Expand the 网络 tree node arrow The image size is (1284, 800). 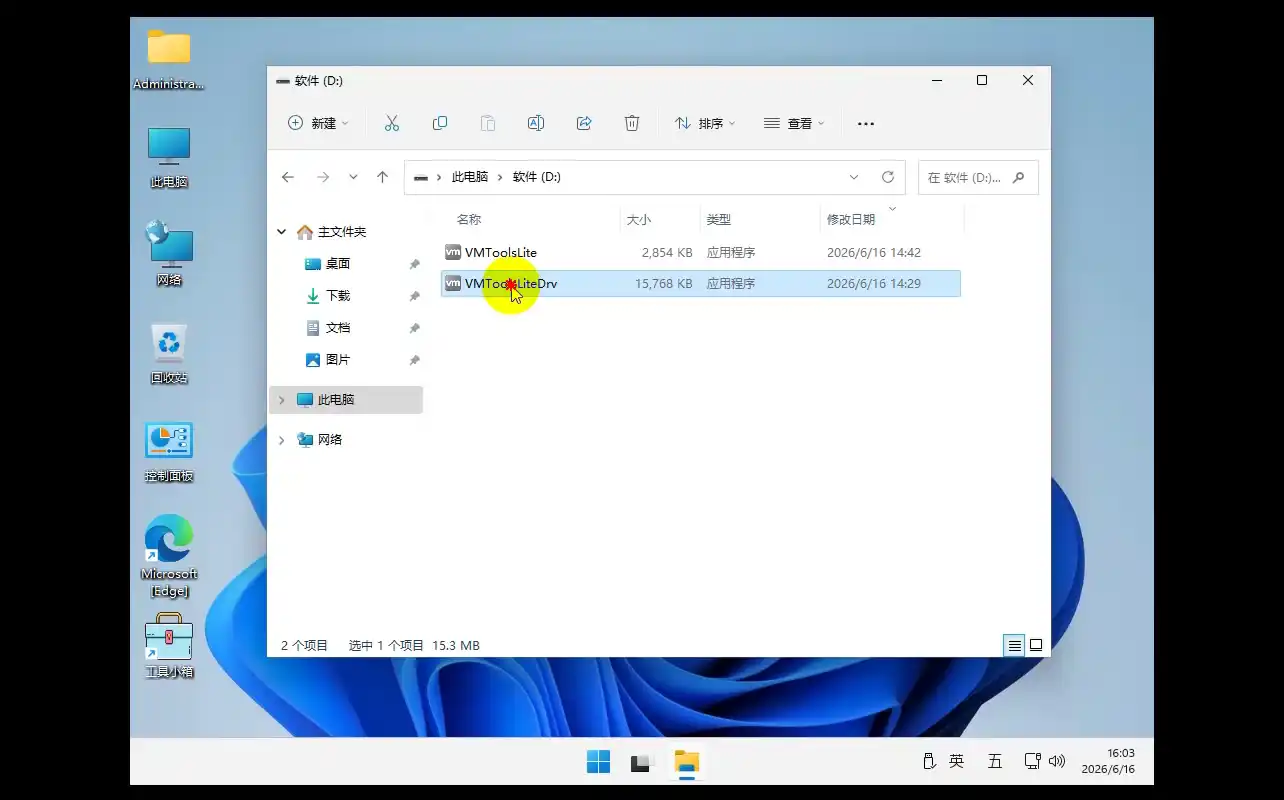pos(282,440)
